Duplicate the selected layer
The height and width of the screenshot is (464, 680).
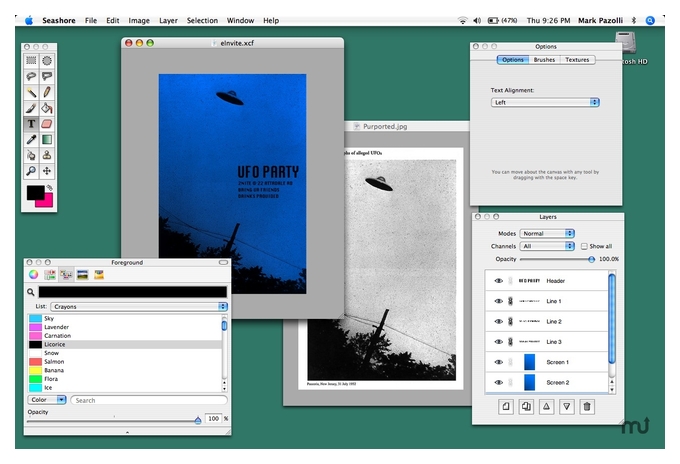(x=526, y=407)
